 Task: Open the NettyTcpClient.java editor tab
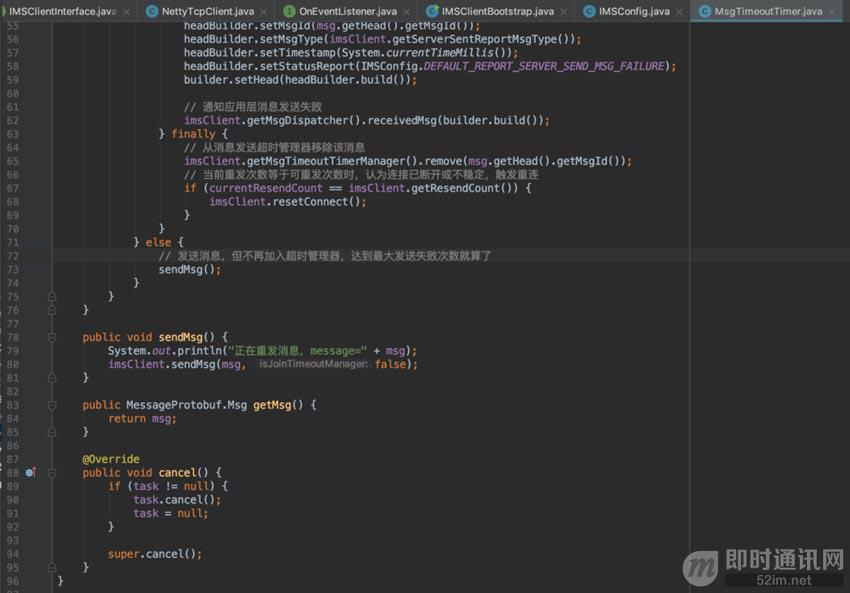click(208, 11)
